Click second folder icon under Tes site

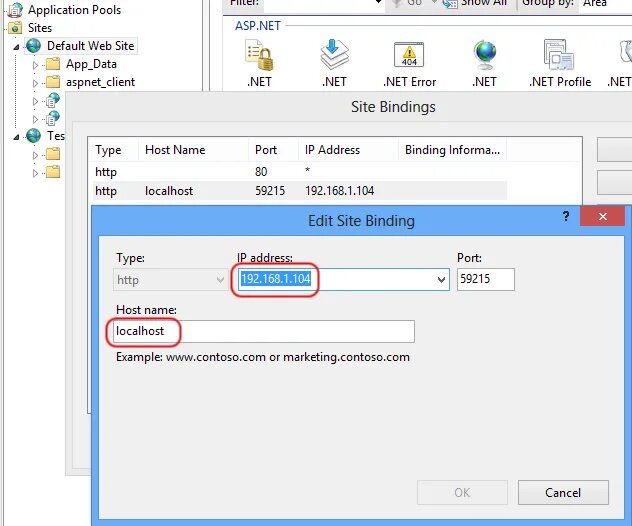point(53,172)
